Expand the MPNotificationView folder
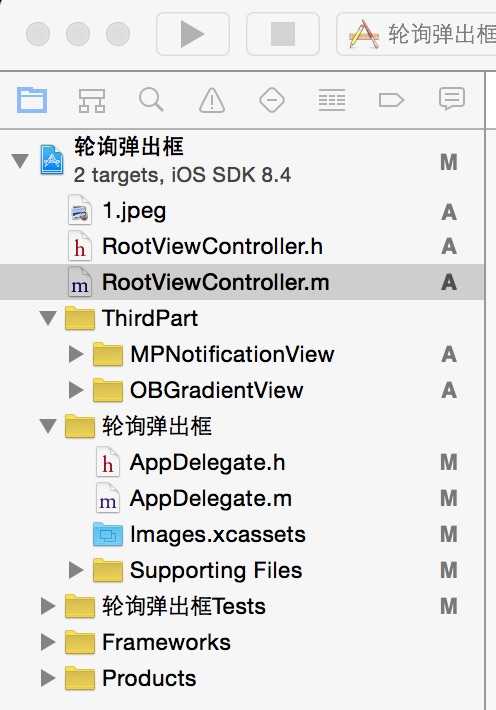Viewport: 496px width, 710px height. coord(76,354)
